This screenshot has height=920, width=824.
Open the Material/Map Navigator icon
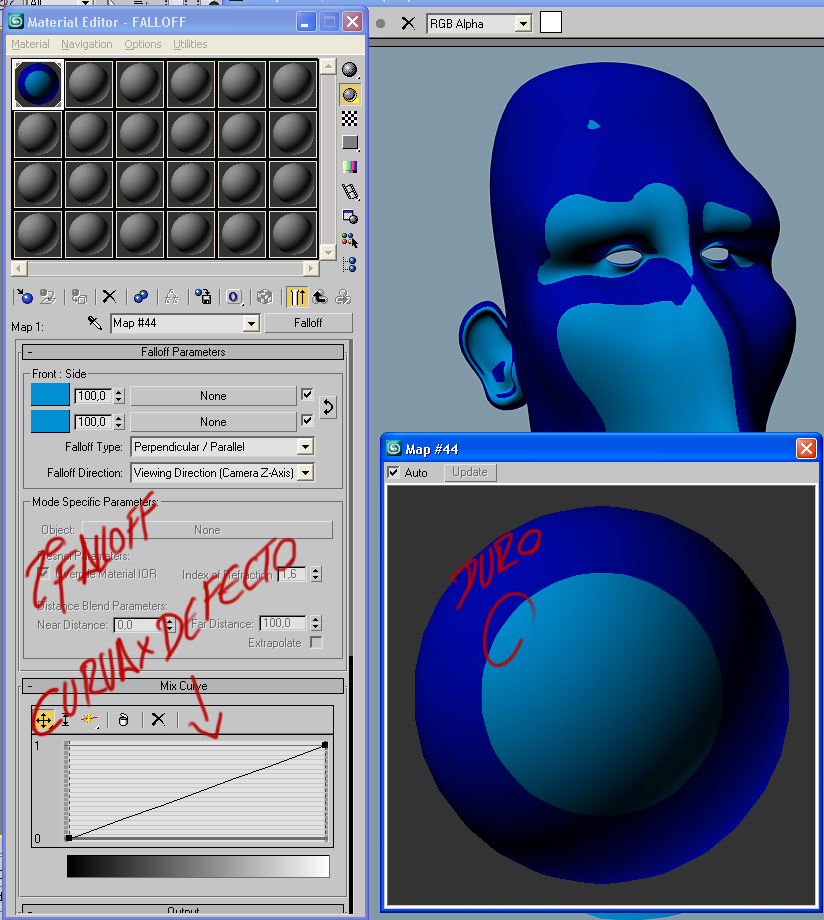pyautogui.click(x=350, y=265)
